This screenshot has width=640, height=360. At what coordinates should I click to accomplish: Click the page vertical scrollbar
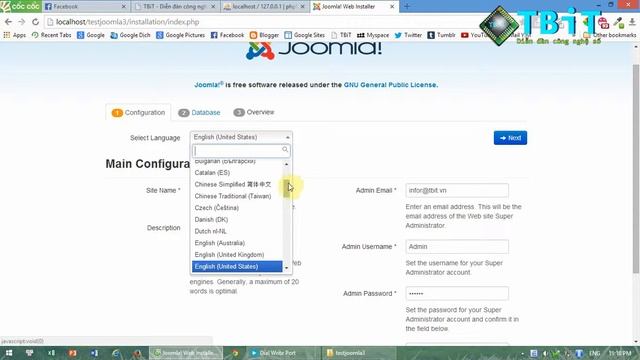pos(636,168)
